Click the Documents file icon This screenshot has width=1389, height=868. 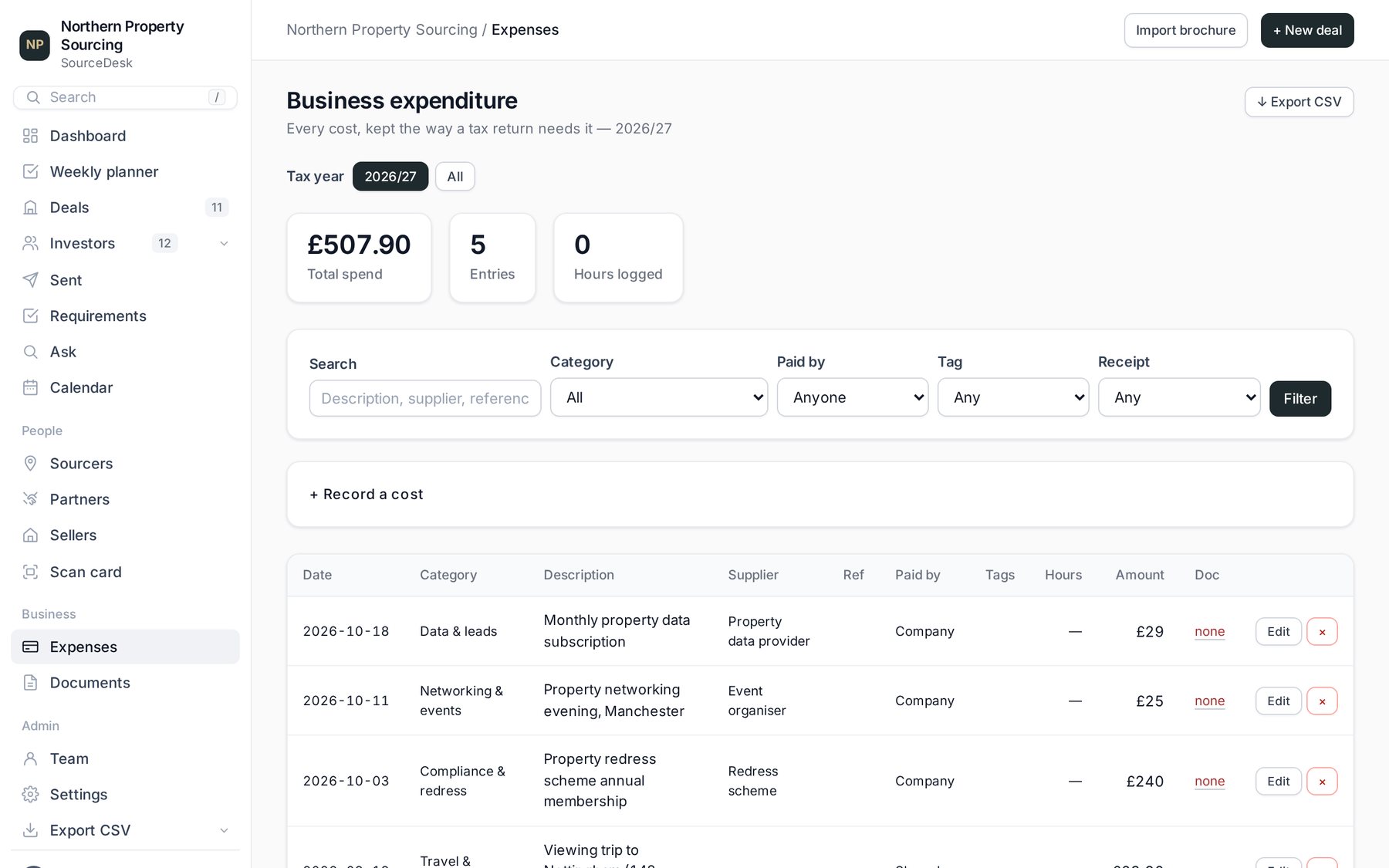pyautogui.click(x=30, y=683)
